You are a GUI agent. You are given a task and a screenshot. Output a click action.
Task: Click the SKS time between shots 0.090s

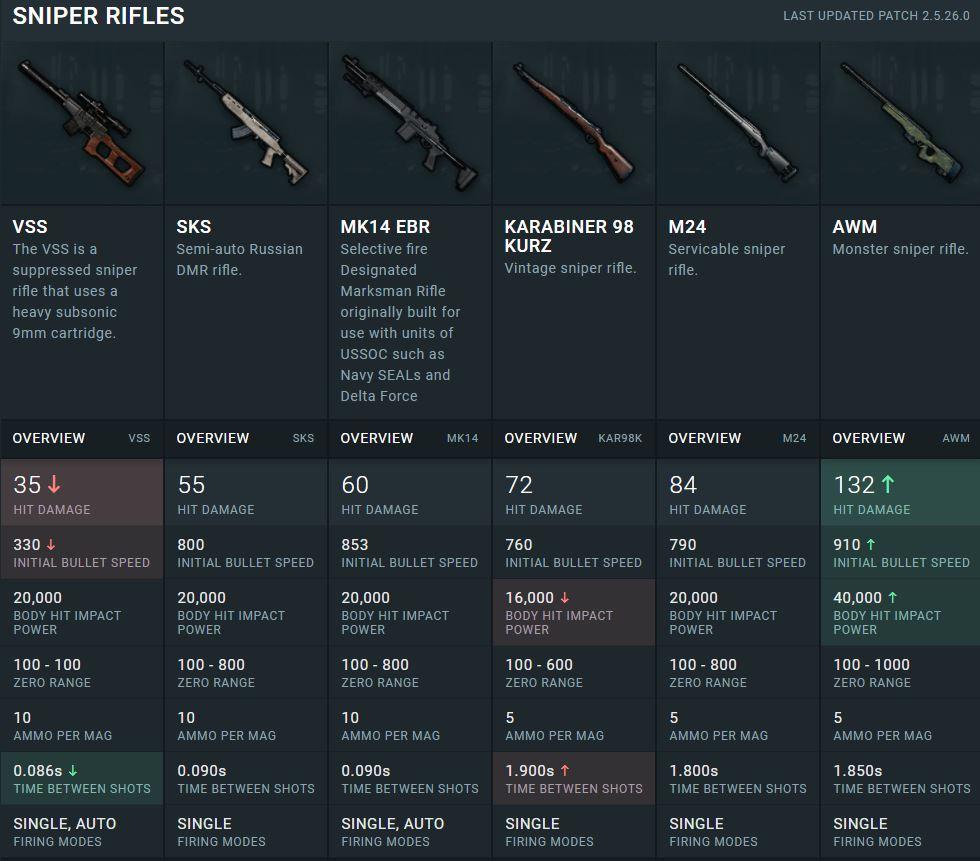(x=202, y=770)
